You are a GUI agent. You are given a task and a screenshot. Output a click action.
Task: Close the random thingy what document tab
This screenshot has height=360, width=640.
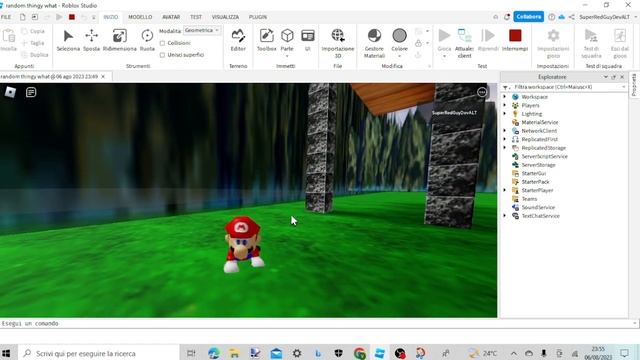[x=103, y=76]
